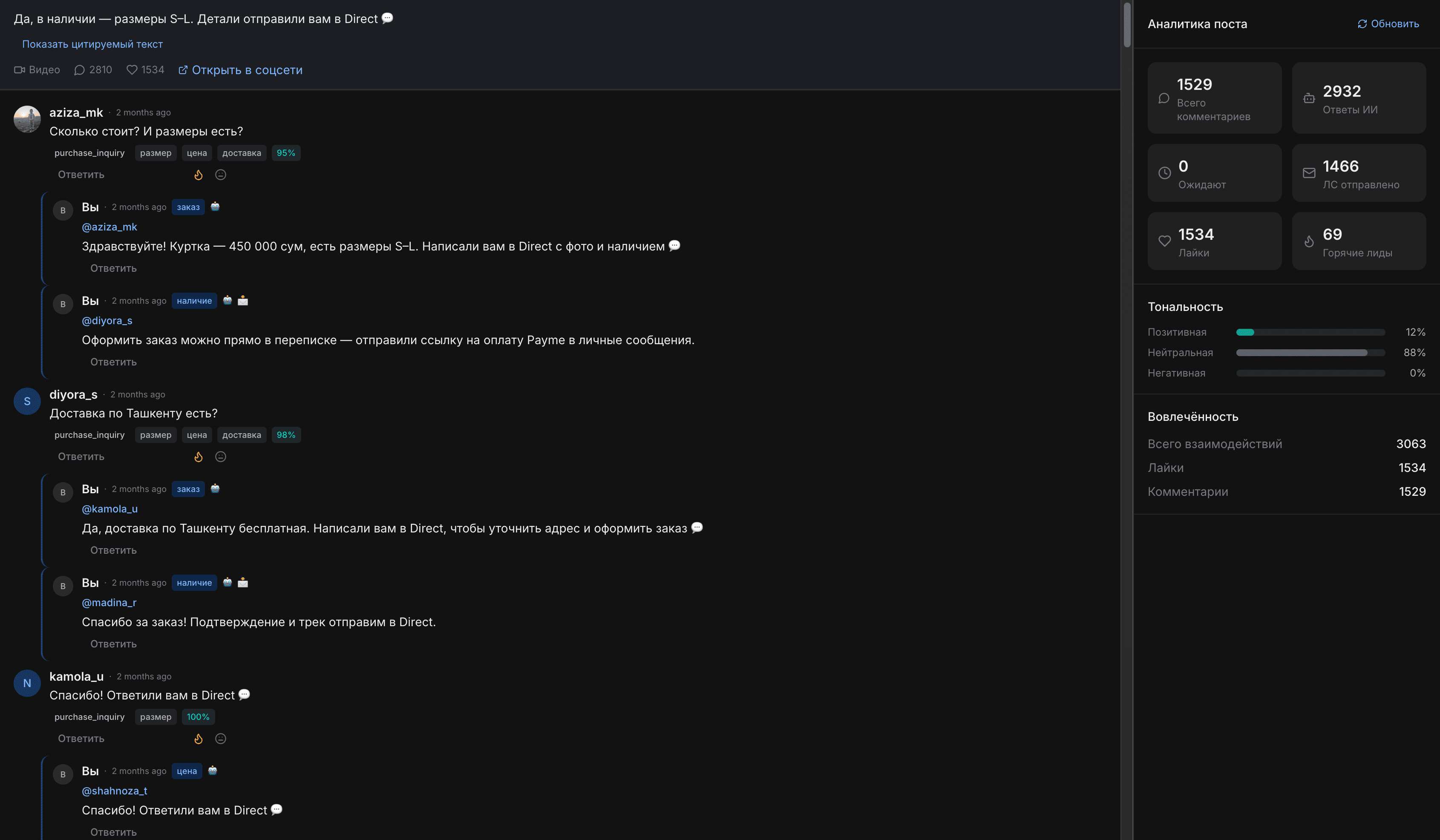Open the @madina_r mention link
This screenshot has width=1440, height=840.
(x=109, y=602)
